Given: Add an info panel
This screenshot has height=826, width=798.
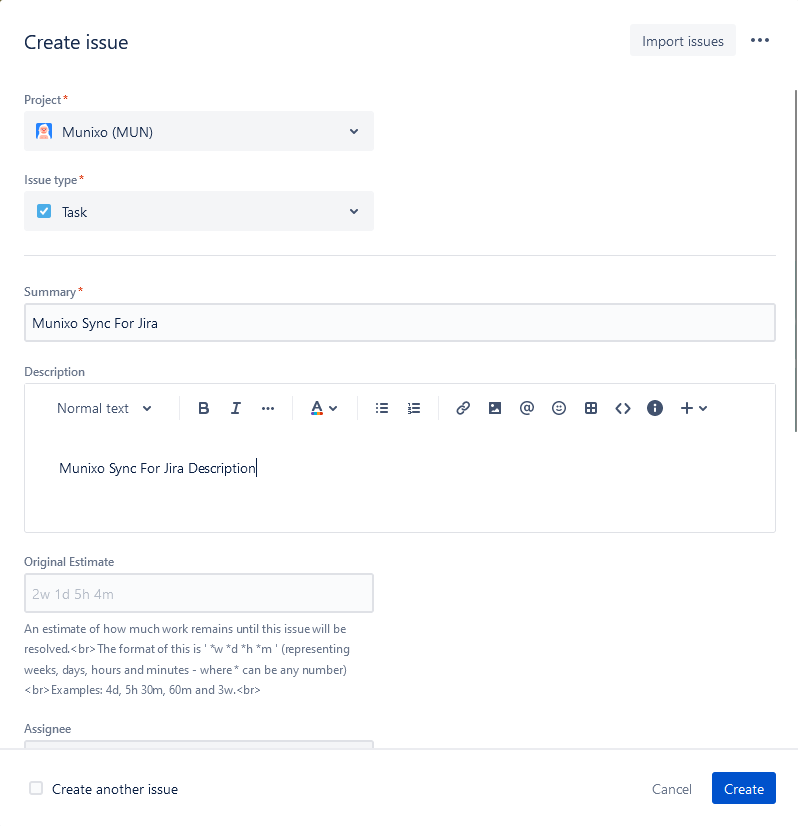Looking at the screenshot, I should click(x=655, y=408).
